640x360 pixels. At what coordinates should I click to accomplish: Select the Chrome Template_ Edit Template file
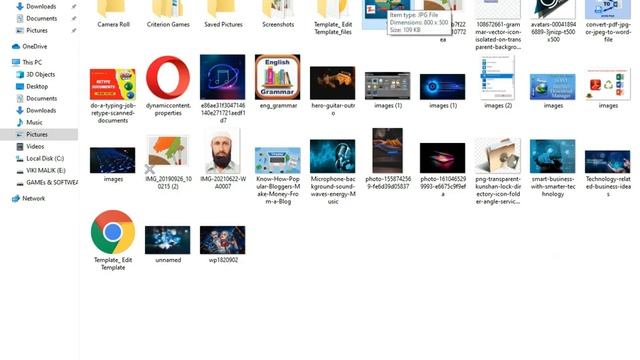click(x=113, y=240)
